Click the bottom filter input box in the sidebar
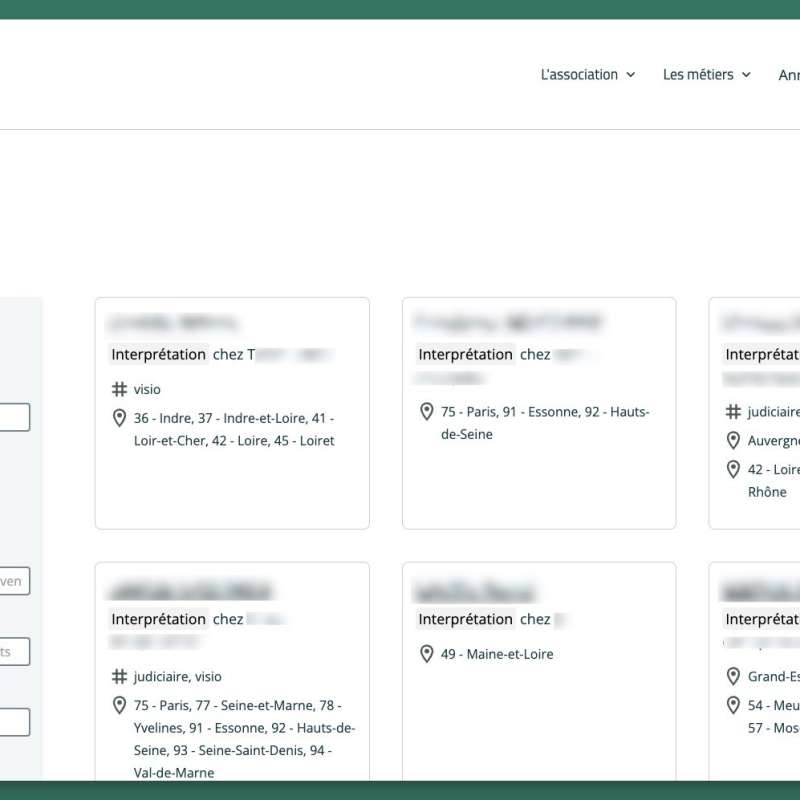 tap(12, 721)
